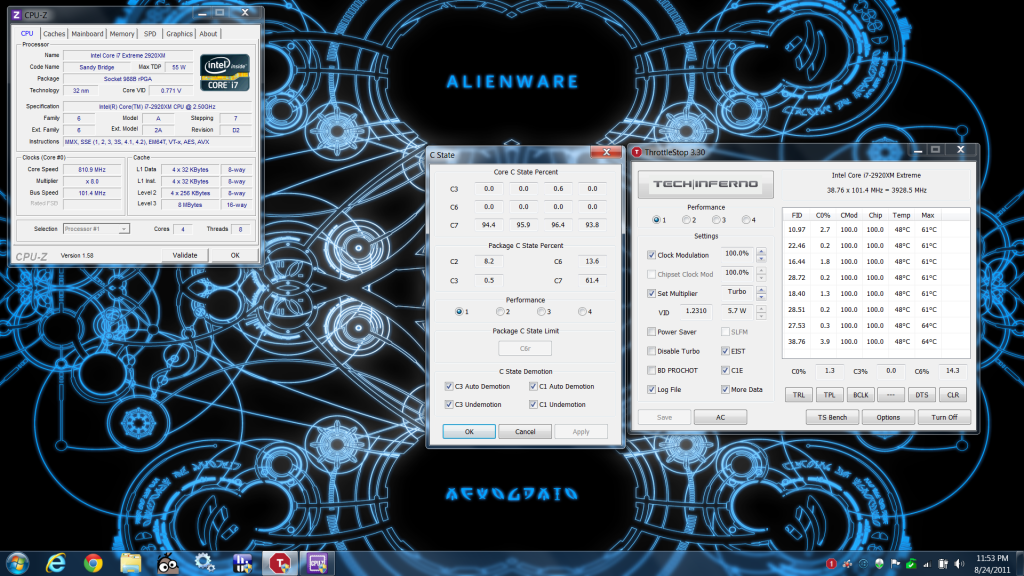Click the ThrottleStop title bar app icon

click(x=636, y=152)
